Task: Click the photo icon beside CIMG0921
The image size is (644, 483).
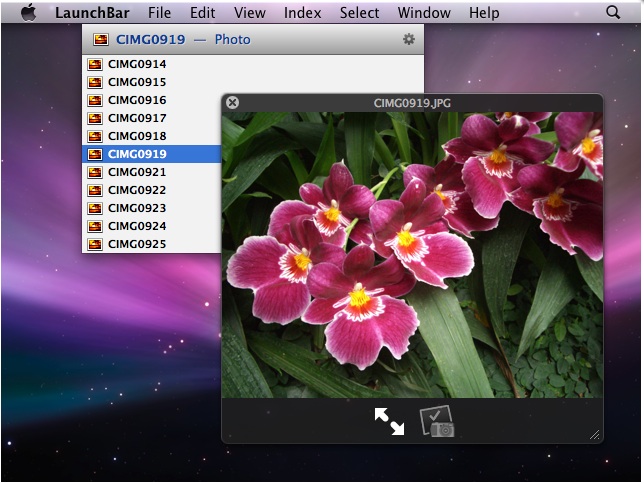Action: (95, 172)
